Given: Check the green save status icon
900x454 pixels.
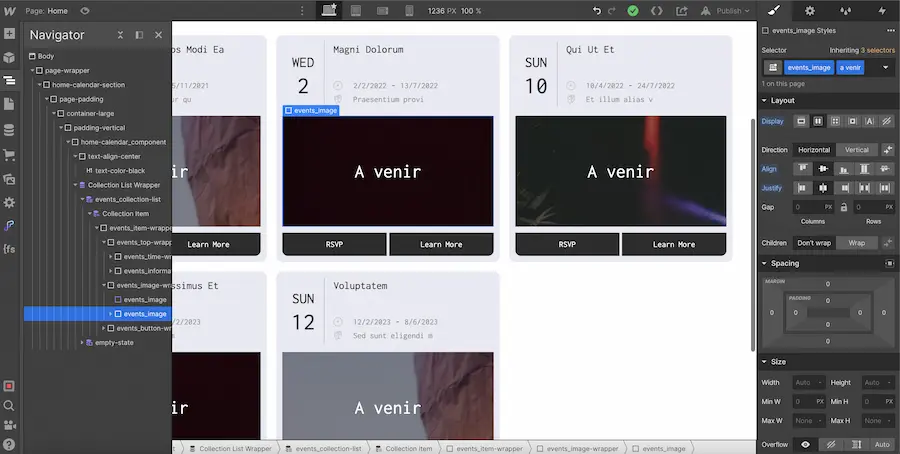Looking at the screenshot, I should pyautogui.click(x=633, y=11).
